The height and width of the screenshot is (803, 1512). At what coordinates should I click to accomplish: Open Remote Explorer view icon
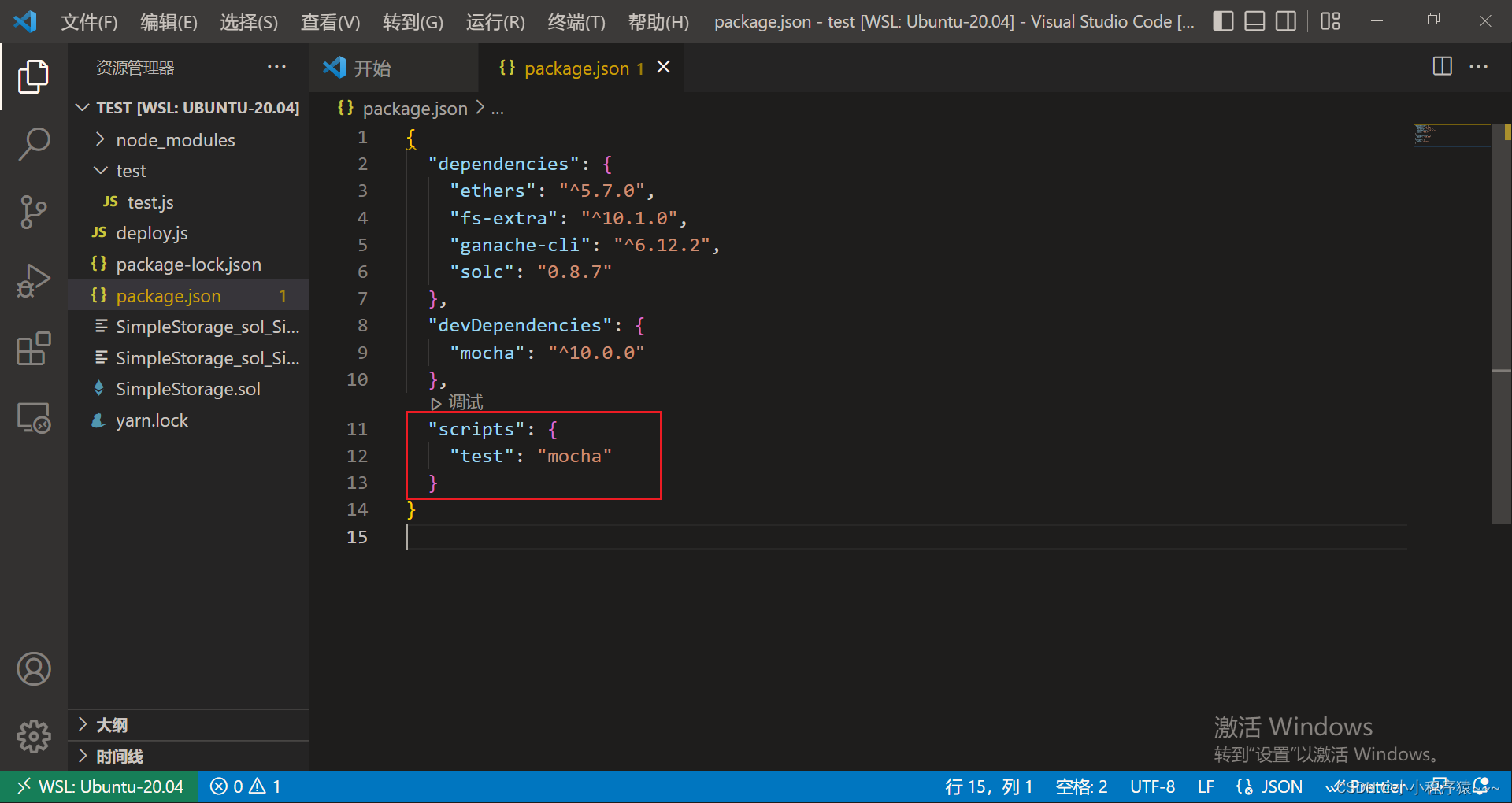click(x=33, y=417)
